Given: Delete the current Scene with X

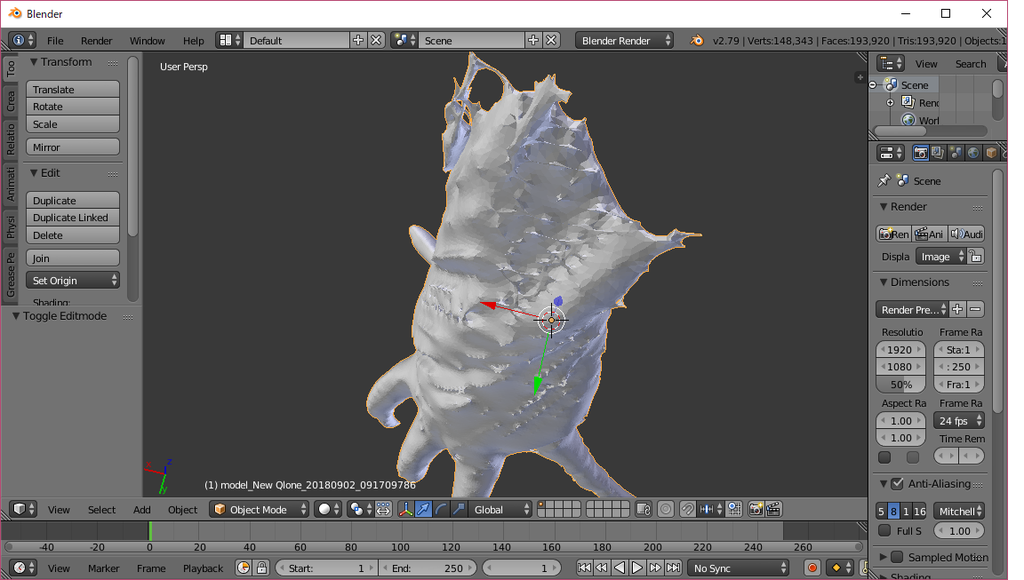Looking at the screenshot, I should click(x=552, y=40).
